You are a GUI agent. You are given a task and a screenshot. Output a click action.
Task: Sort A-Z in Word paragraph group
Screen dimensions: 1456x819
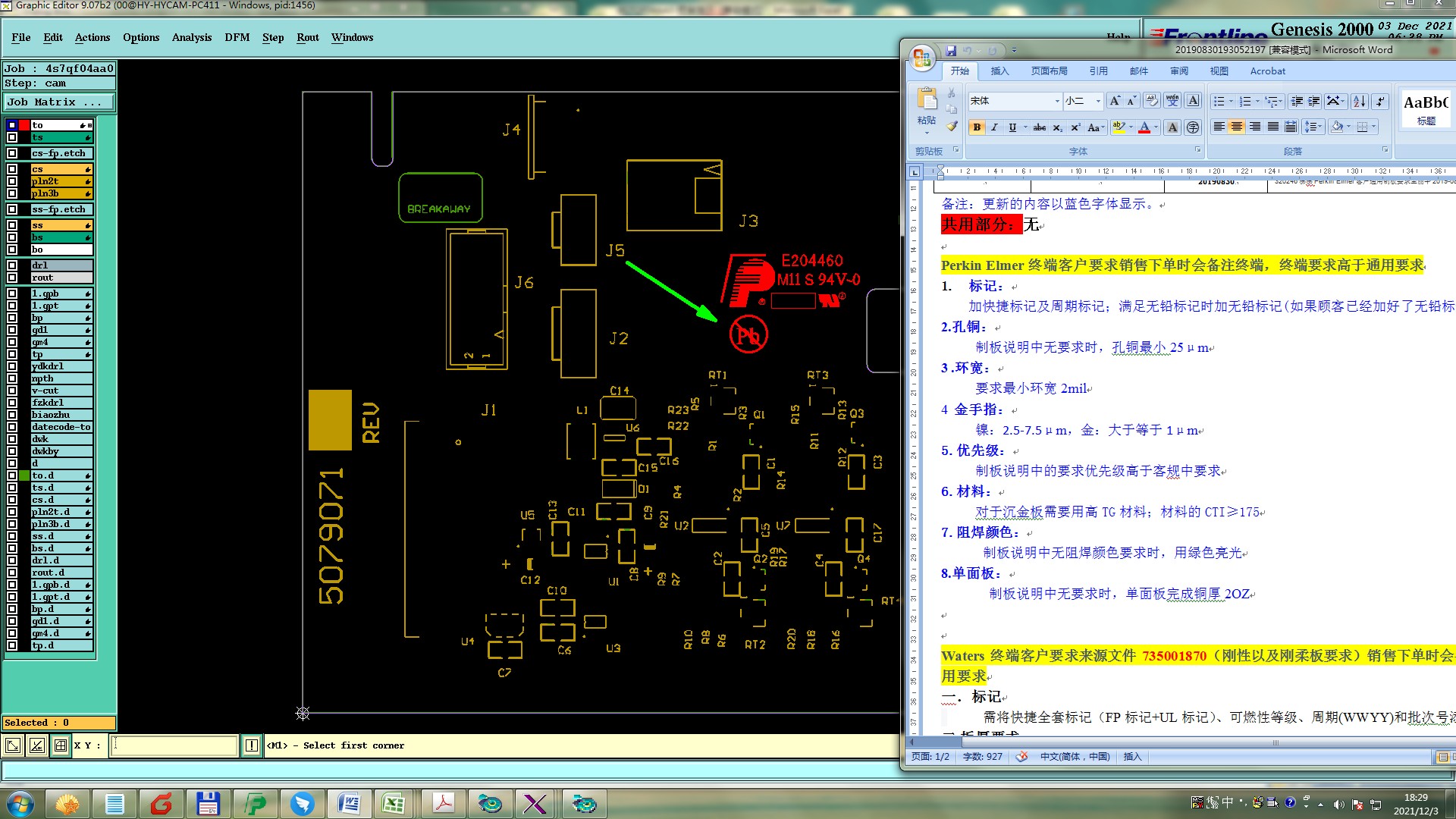(1360, 101)
